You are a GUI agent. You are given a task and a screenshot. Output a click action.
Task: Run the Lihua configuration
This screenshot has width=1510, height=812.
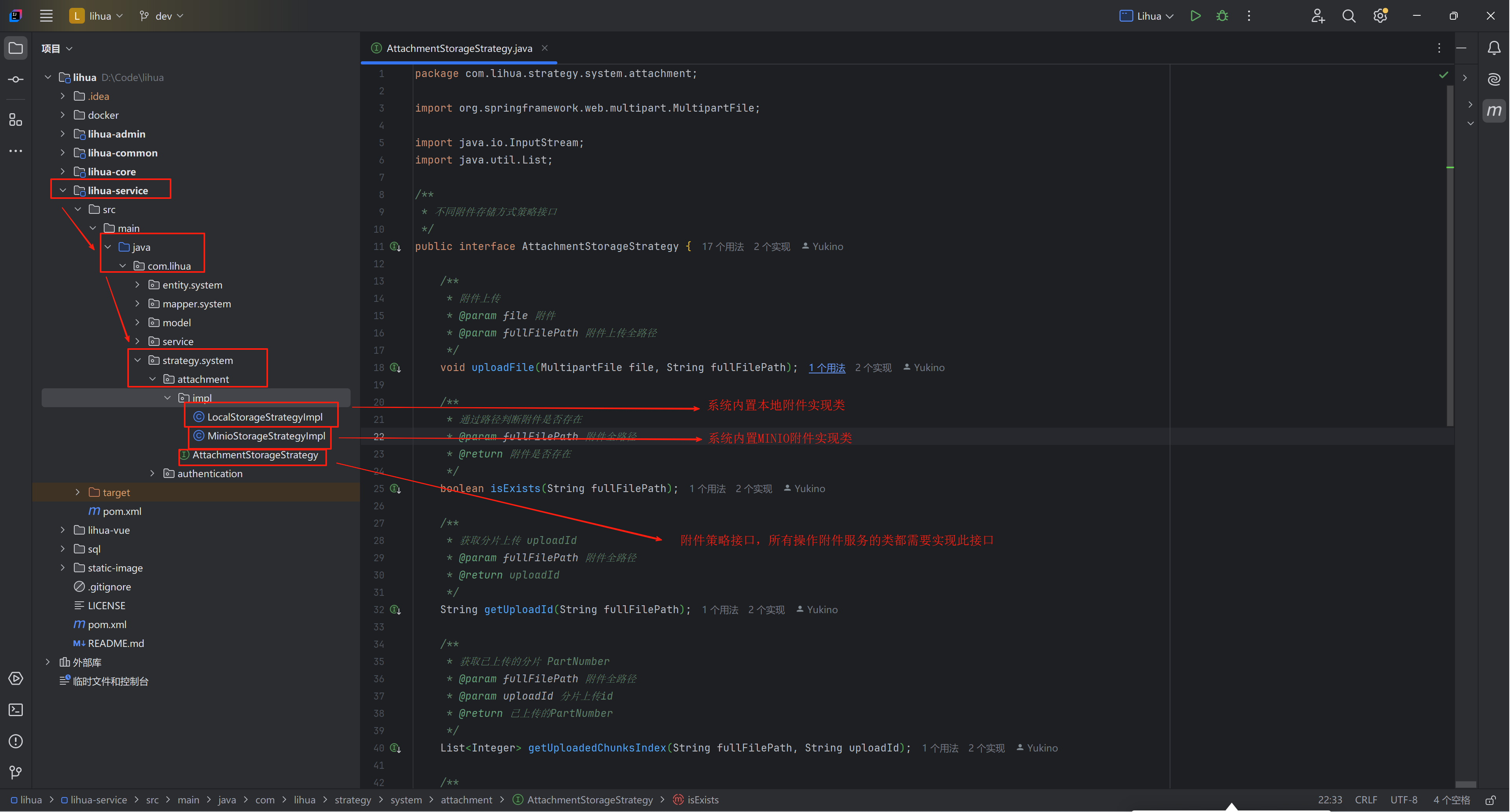[x=1195, y=16]
